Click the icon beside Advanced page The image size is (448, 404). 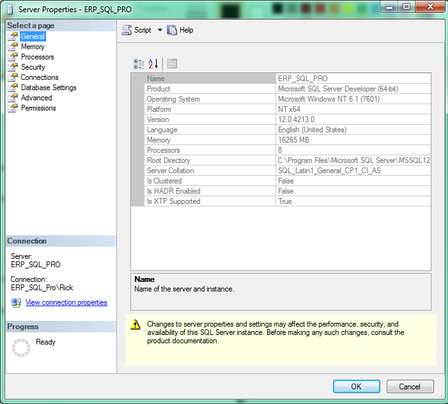[x=13, y=98]
